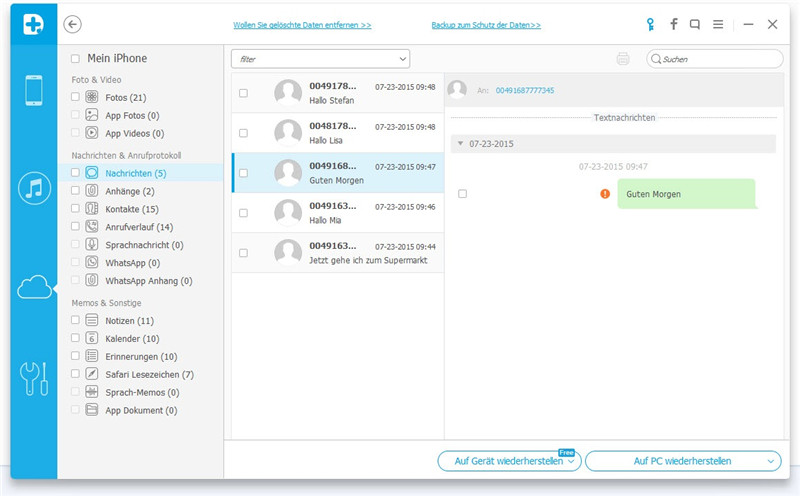The image size is (800, 496).
Task: Click Auf Gerät wiederherstellen button
Action: (x=509, y=461)
